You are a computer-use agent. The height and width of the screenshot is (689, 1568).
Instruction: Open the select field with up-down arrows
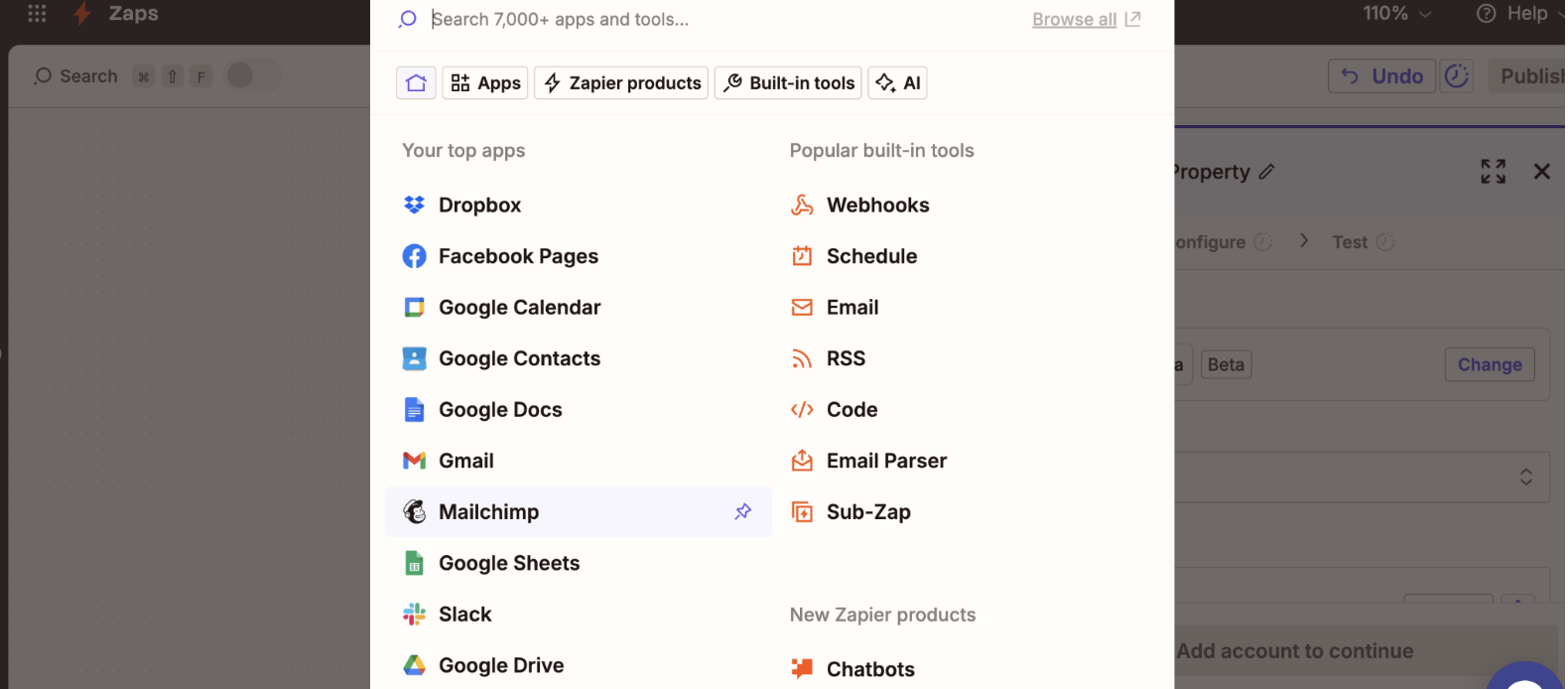[x=1362, y=478]
